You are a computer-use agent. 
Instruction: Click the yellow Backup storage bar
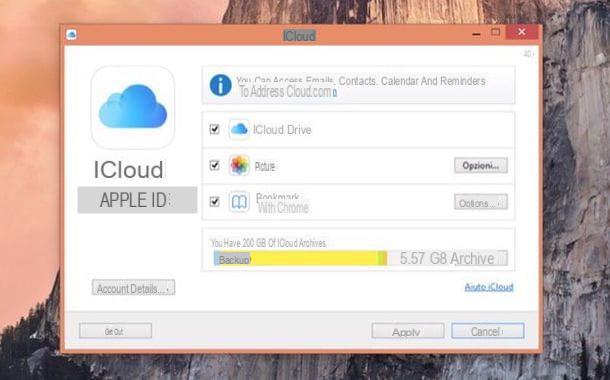click(300, 258)
